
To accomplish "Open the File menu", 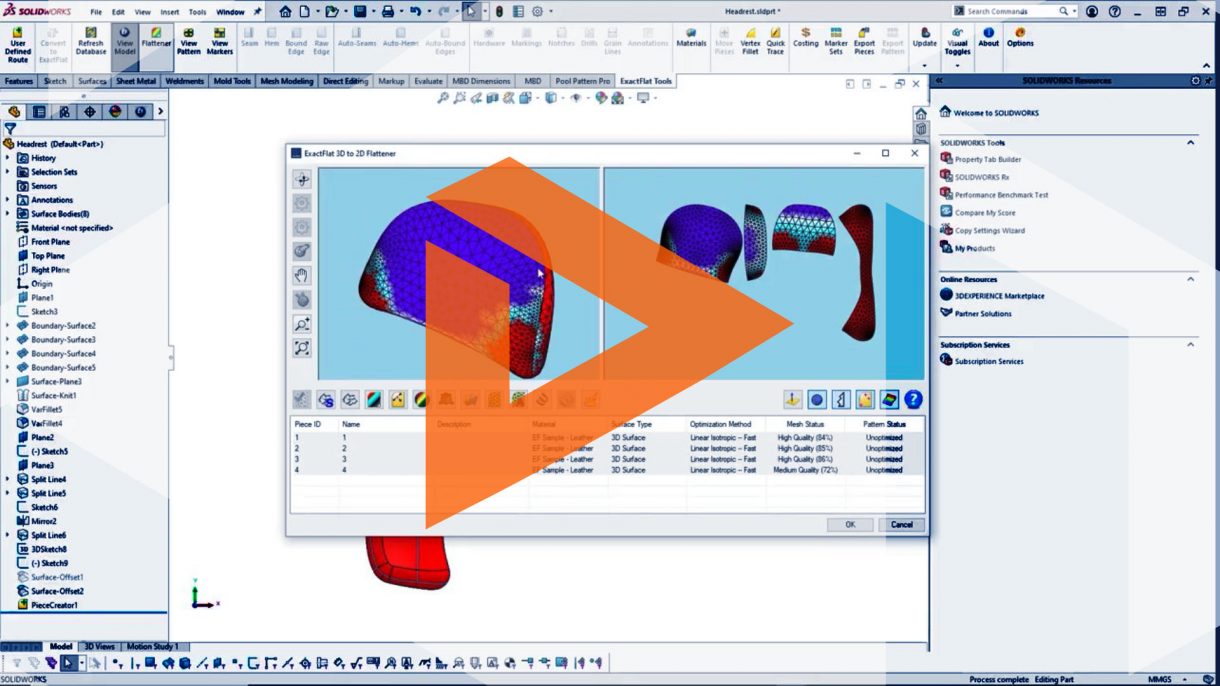I will 96,12.
